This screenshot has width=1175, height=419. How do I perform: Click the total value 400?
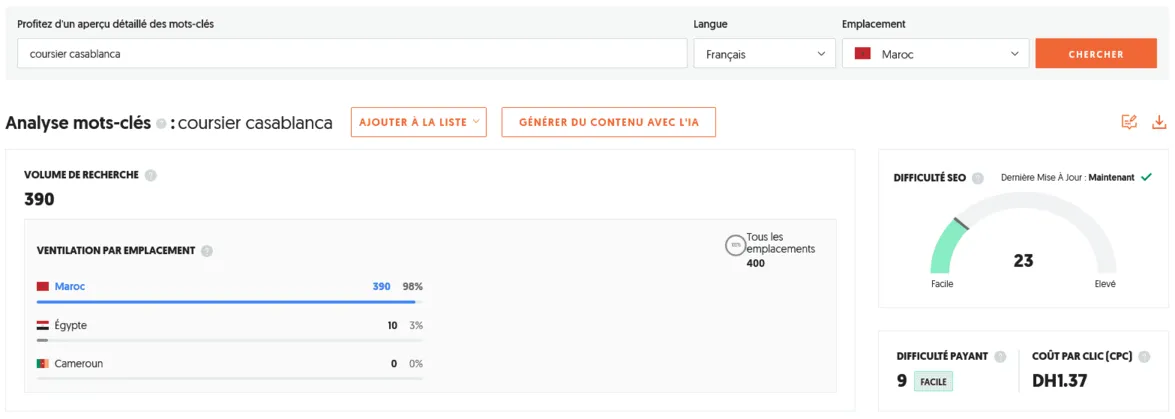pos(755,263)
